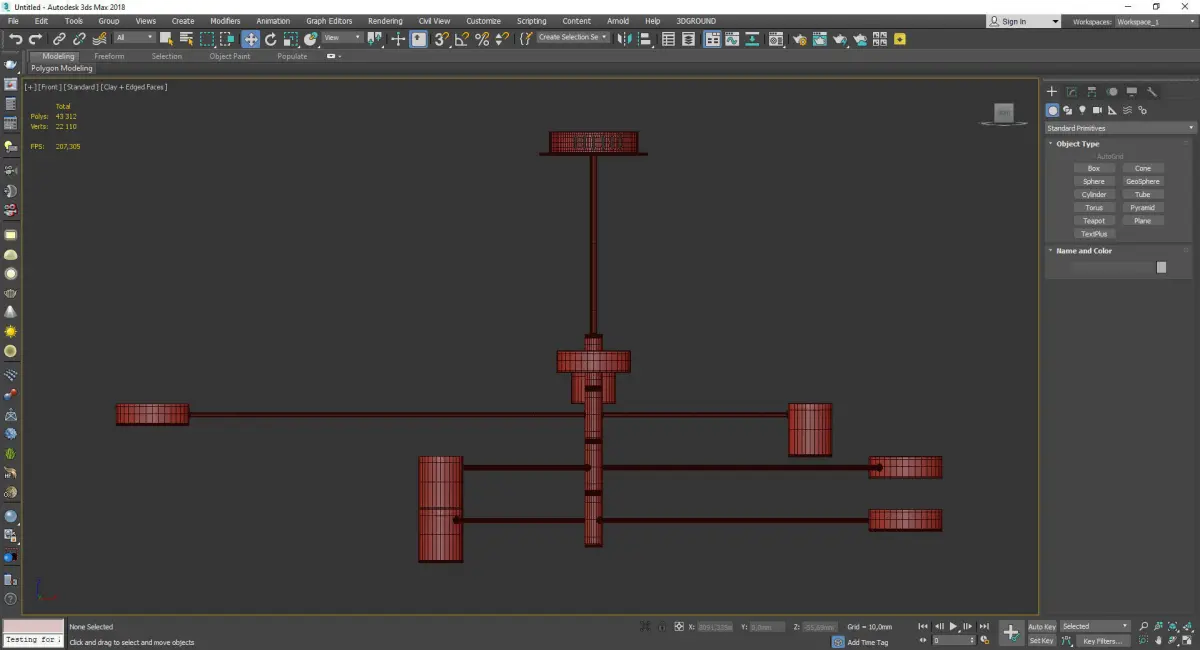1200x650 pixels.
Task: Activate the Select and Move tool
Action: coord(250,39)
